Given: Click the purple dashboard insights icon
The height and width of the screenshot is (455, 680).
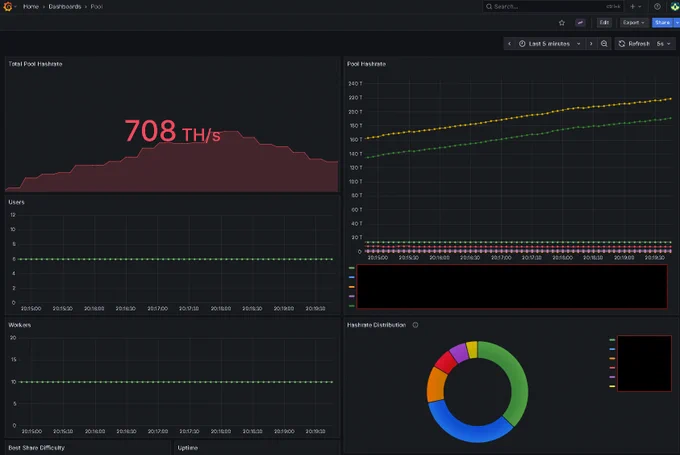Looking at the screenshot, I should [x=580, y=23].
